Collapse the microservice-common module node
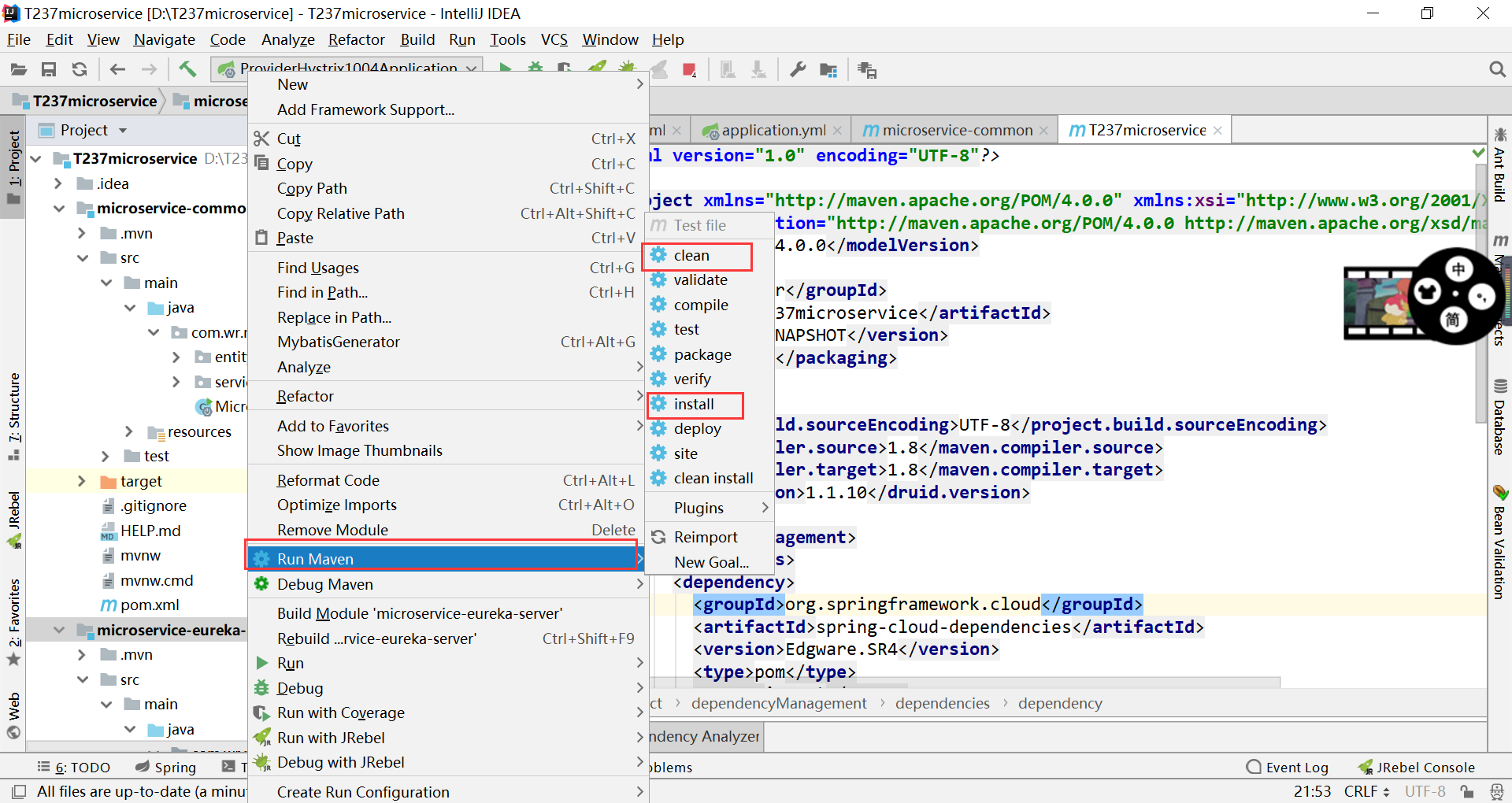This screenshot has height=803, width=1512. [59, 209]
